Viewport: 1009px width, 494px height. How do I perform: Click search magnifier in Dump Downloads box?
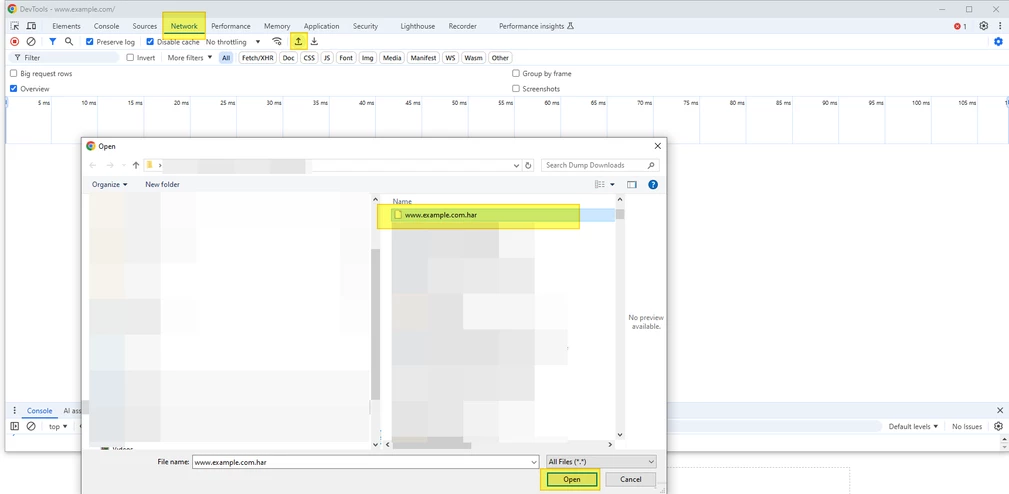[651, 165]
